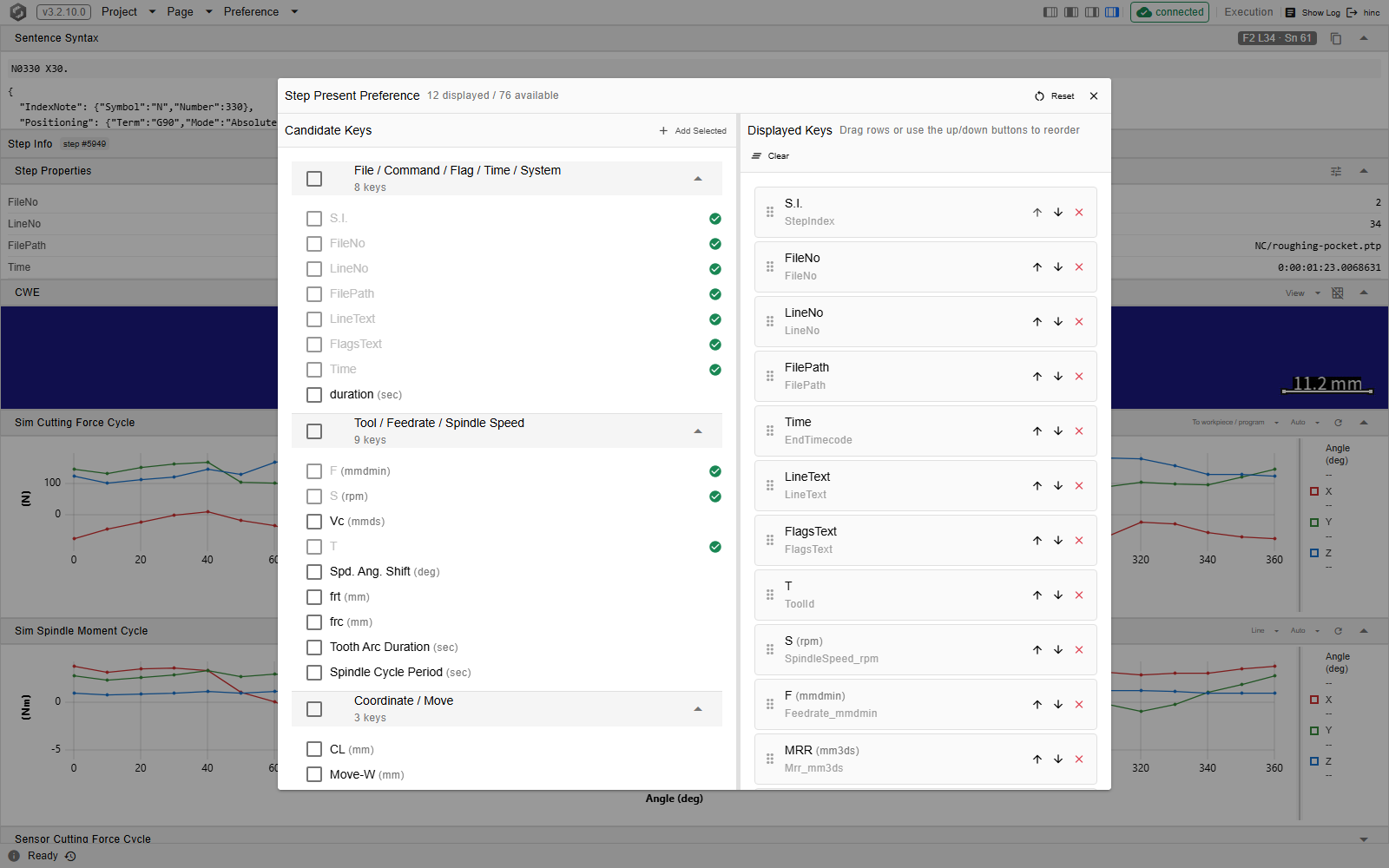
Task: Open the Project menu
Action: [x=128, y=12]
